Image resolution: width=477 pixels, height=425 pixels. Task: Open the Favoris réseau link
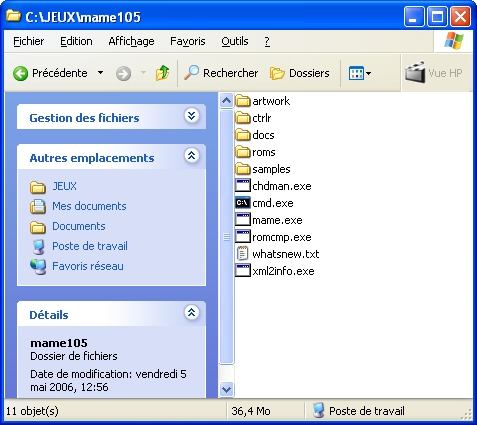point(88,266)
